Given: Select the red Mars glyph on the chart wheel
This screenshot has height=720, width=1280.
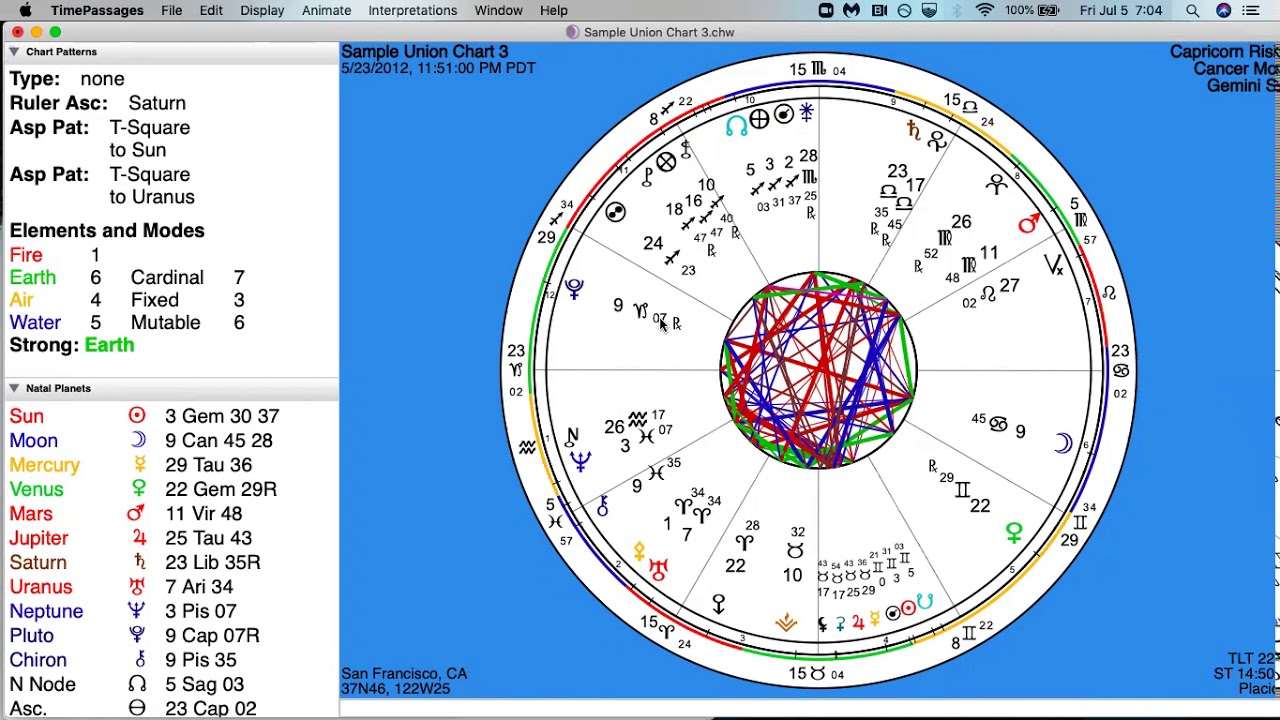Looking at the screenshot, I should (1029, 224).
